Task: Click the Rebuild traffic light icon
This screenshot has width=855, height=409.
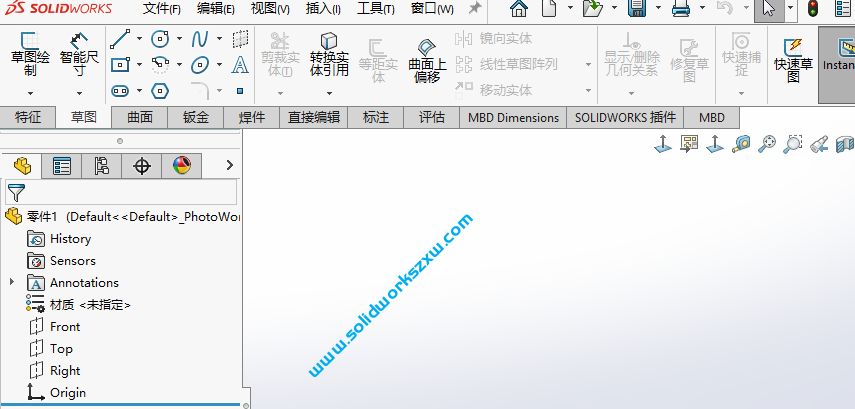Action: point(813,8)
